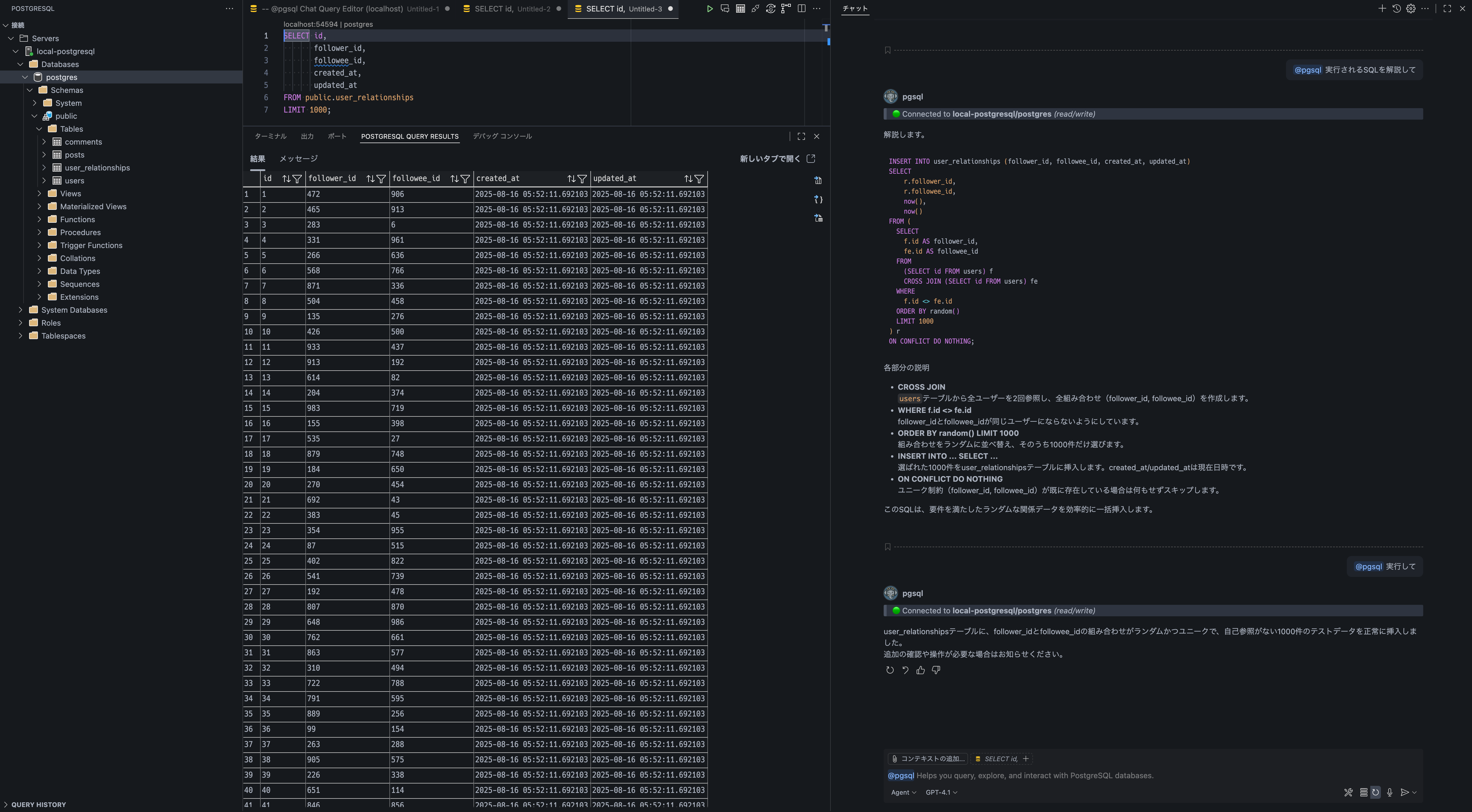Run the SQL query with the Run button
Viewport: 1472px width, 812px height.
(710, 9)
